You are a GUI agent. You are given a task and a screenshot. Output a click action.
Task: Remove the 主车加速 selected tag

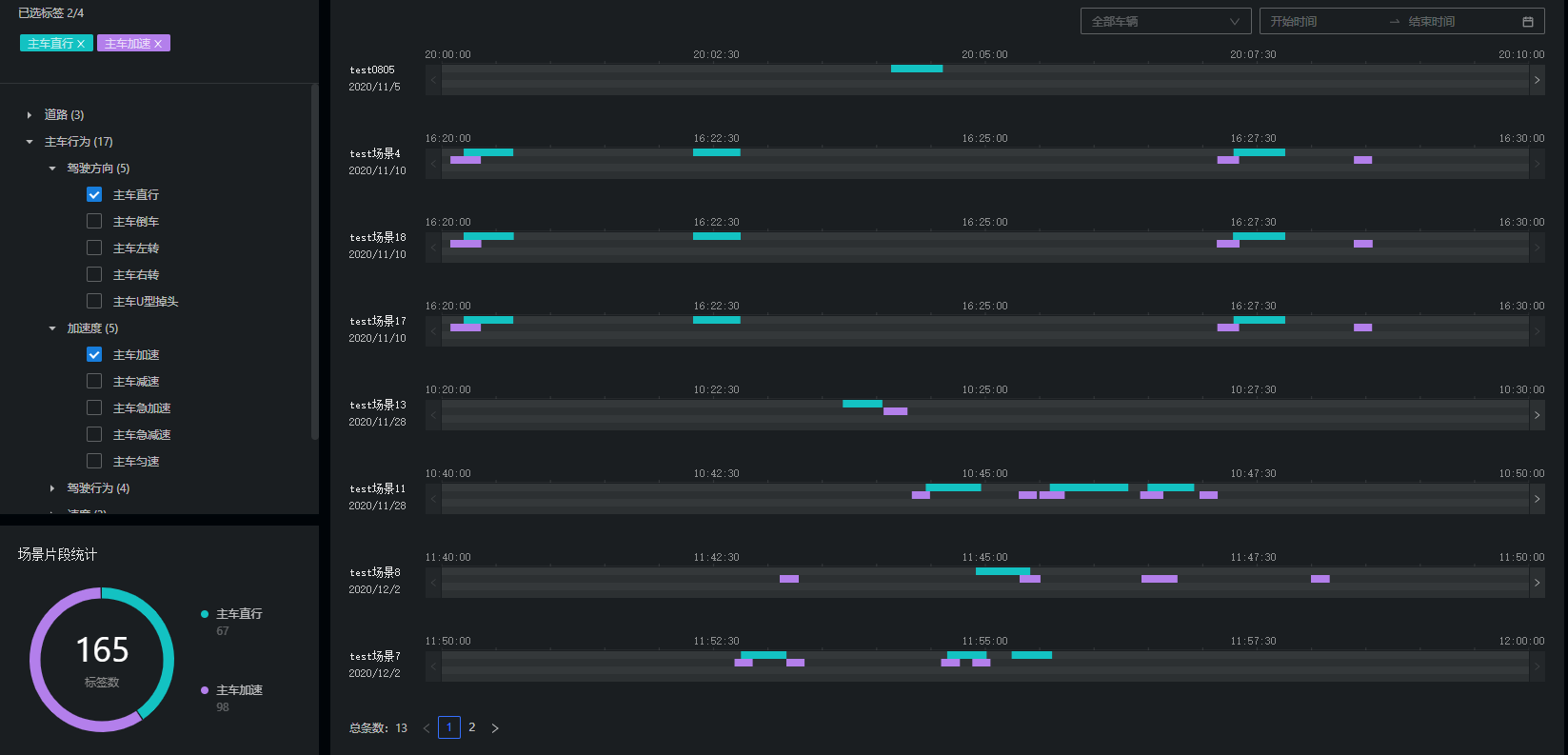point(158,44)
